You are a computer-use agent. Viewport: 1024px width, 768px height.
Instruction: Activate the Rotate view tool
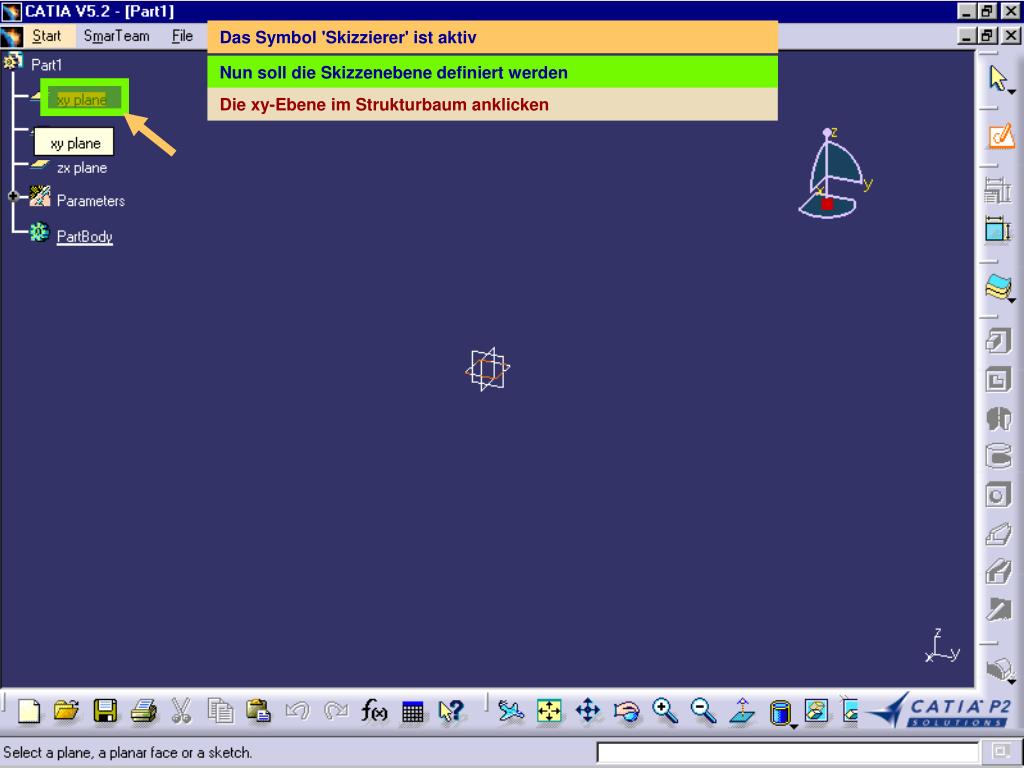[626, 711]
